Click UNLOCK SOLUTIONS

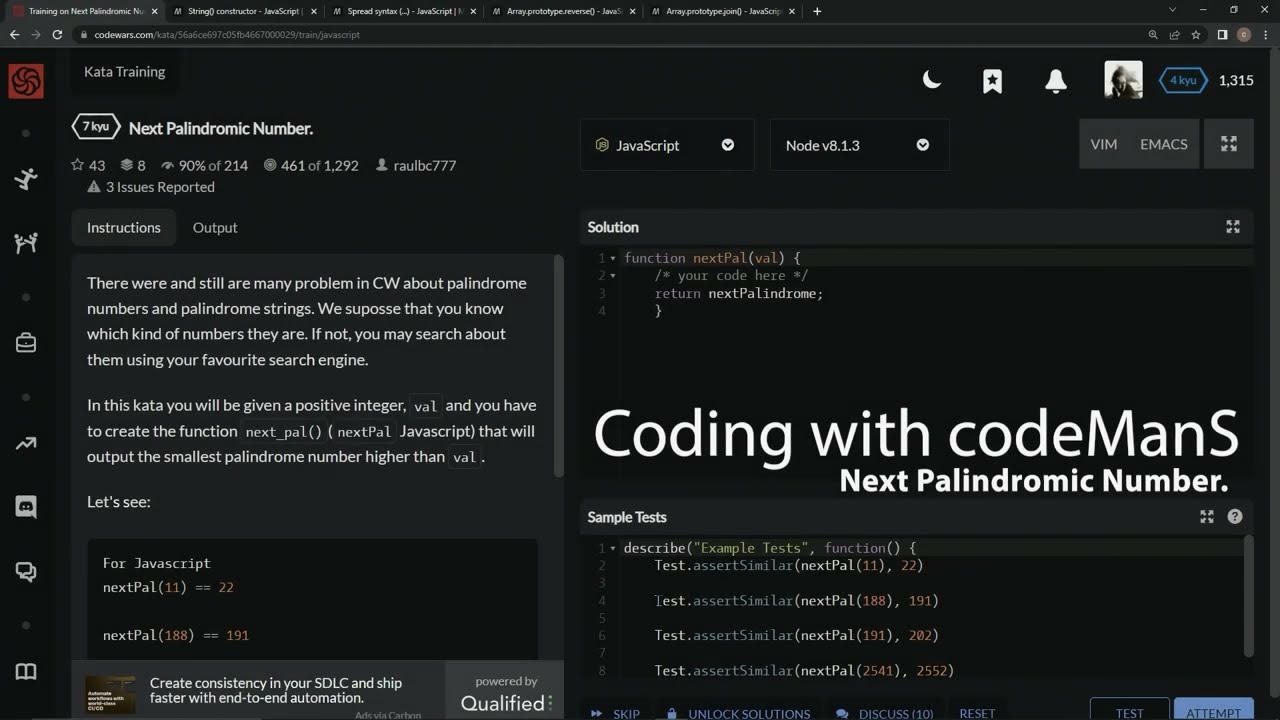coord(737,714)
